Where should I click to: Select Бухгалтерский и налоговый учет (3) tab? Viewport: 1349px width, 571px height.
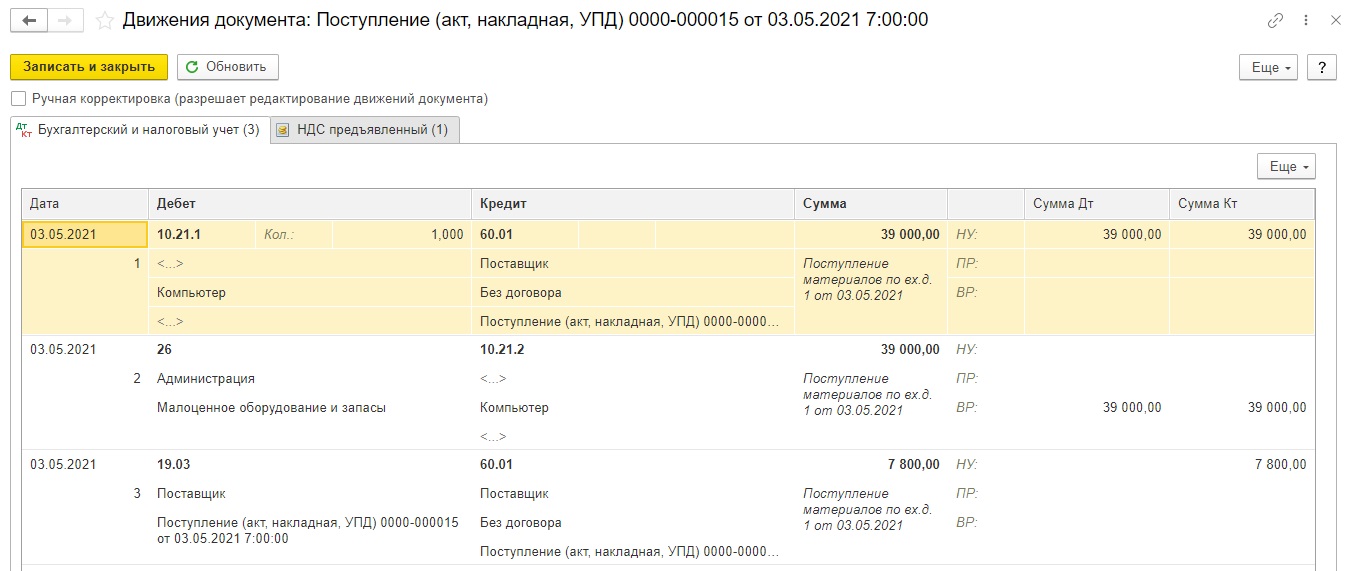coord(140,130)
